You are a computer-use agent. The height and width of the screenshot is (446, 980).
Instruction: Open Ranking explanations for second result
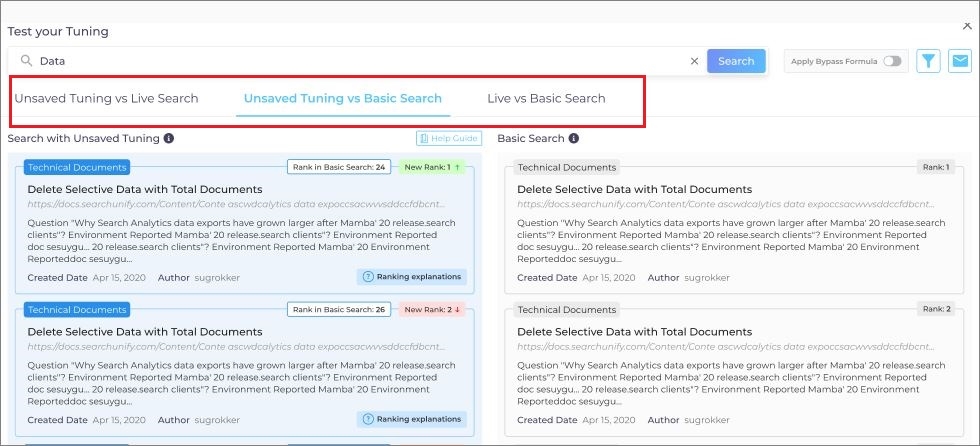pos(411,419)
